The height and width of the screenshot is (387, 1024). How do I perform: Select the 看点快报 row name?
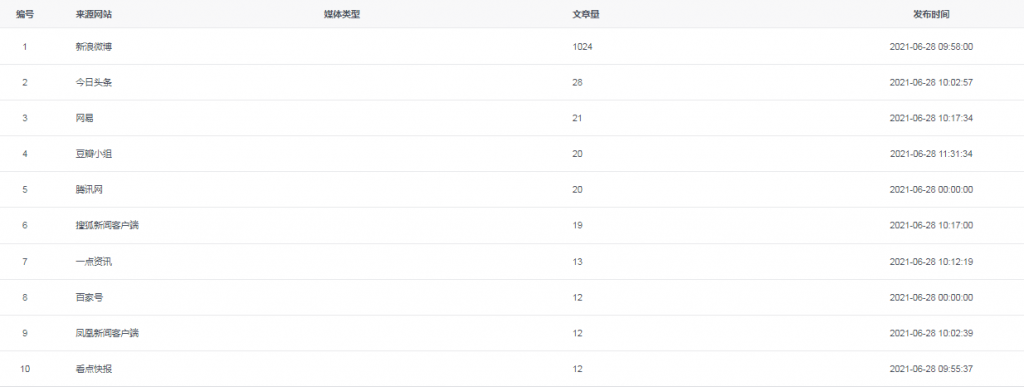(x=93, y=369)
